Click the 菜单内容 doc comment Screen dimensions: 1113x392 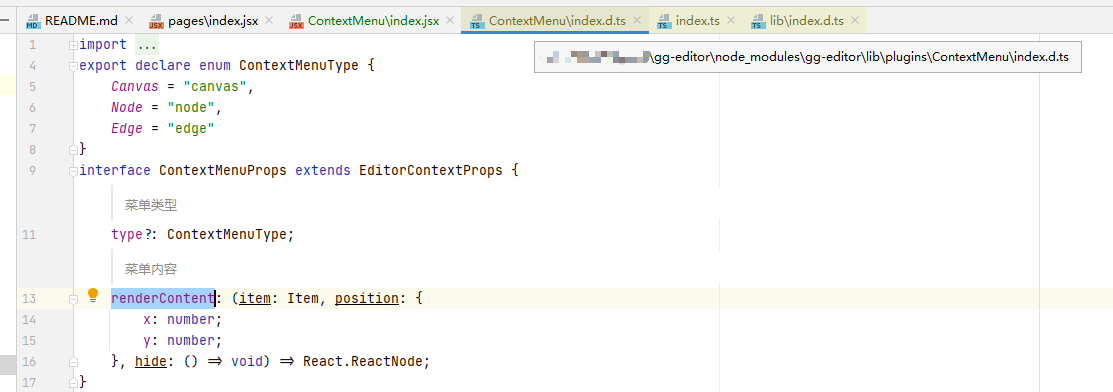[150, 269]
